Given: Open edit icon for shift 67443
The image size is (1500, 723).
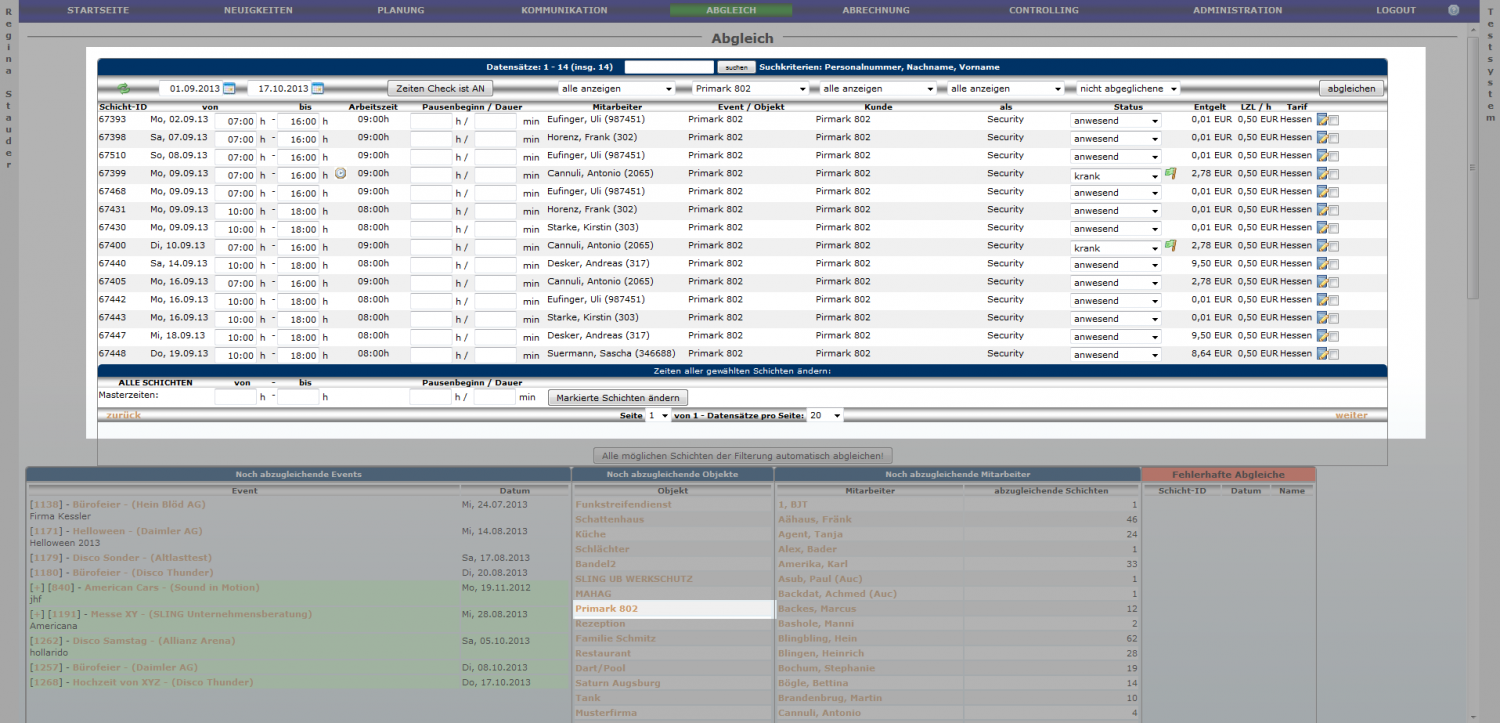Looking at the screenshot, I should click(x=1322, y=318).
